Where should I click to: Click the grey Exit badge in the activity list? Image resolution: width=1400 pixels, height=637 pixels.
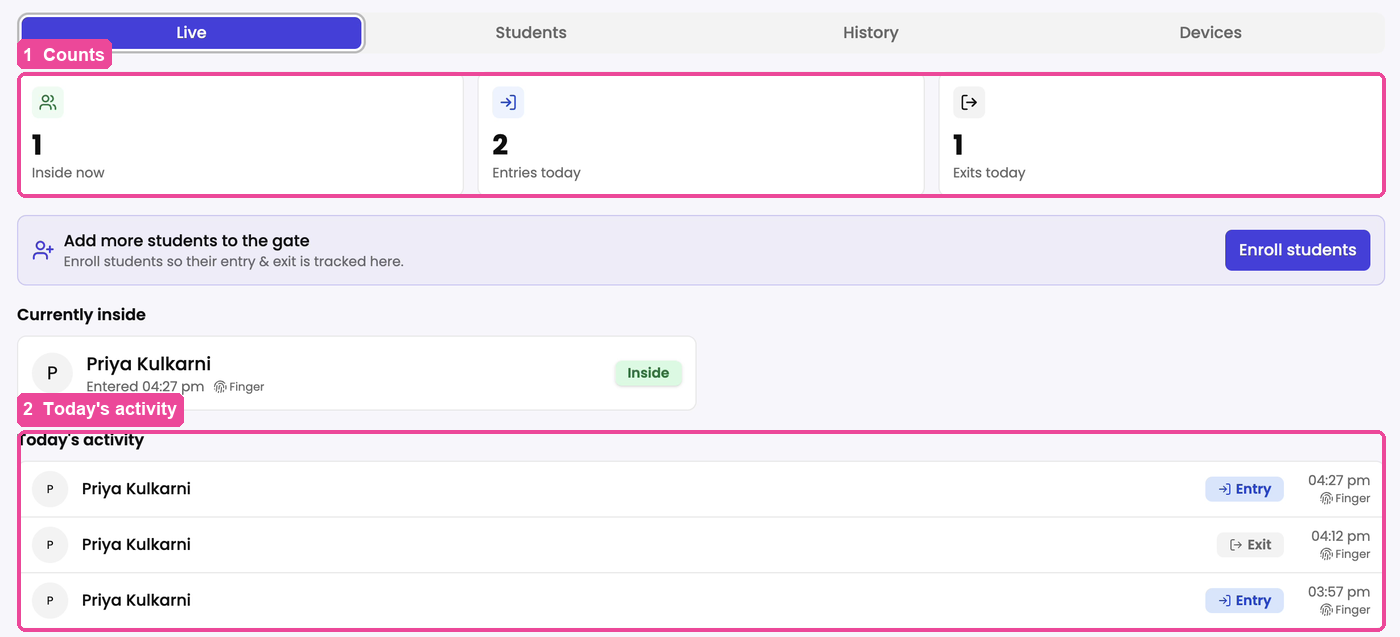click(x=1250, y=545)
